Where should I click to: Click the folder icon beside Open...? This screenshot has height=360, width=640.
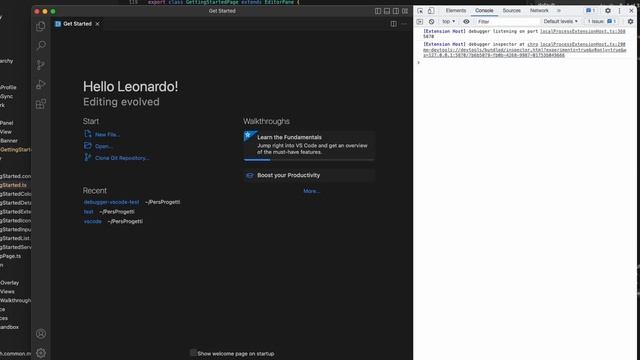(88, 146)
